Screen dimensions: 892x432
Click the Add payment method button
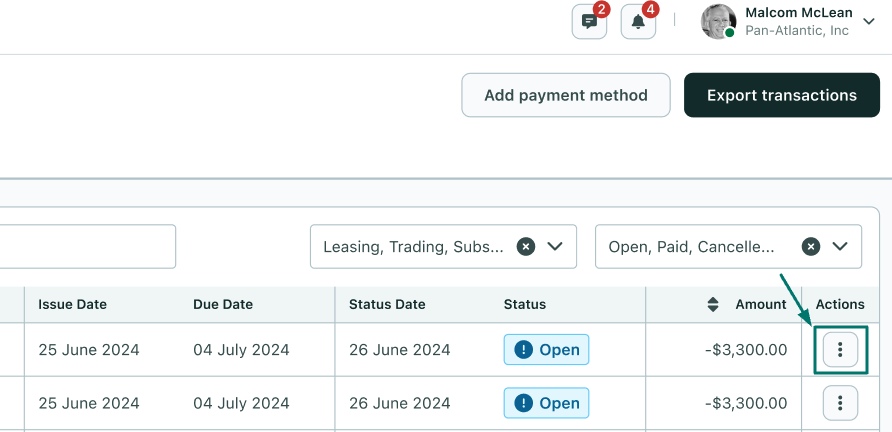(x=565, y=96)
